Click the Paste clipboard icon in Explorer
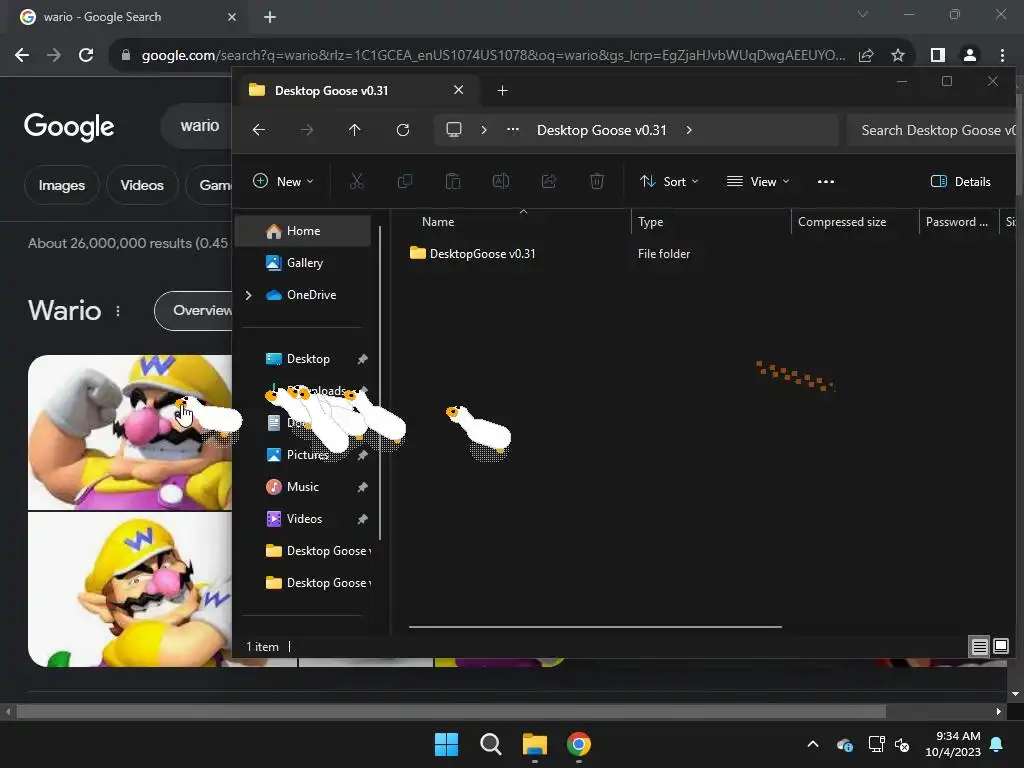Viewport: 1024px width, 768px height. click(x=453, y=182)
